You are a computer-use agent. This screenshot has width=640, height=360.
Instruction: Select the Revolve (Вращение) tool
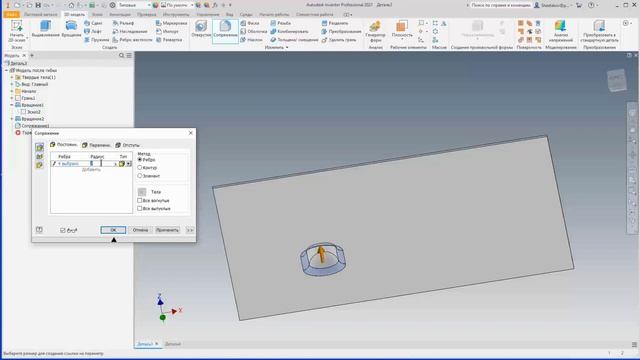[x=71, y=29]
